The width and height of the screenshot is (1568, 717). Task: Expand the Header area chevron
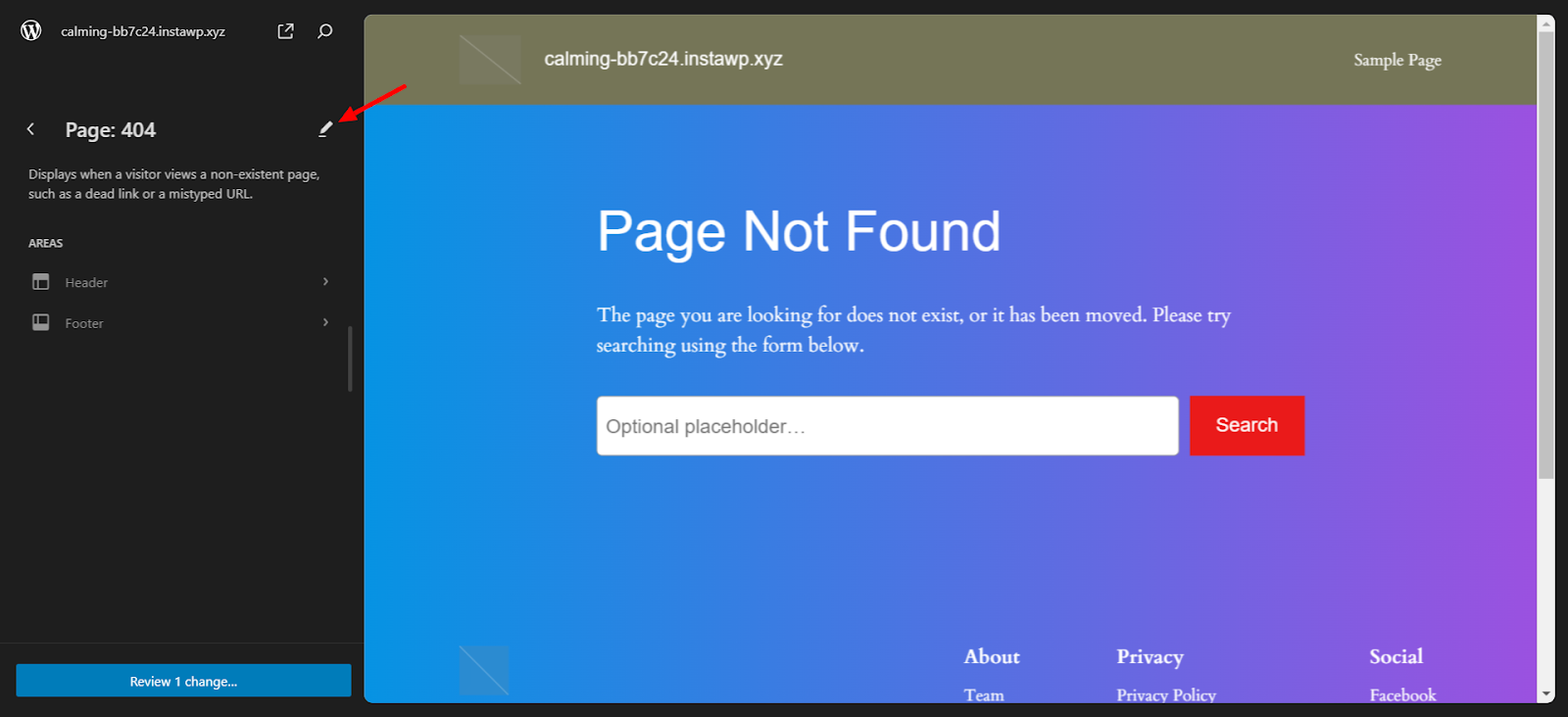pyautogui.click(x=325, y=282)
